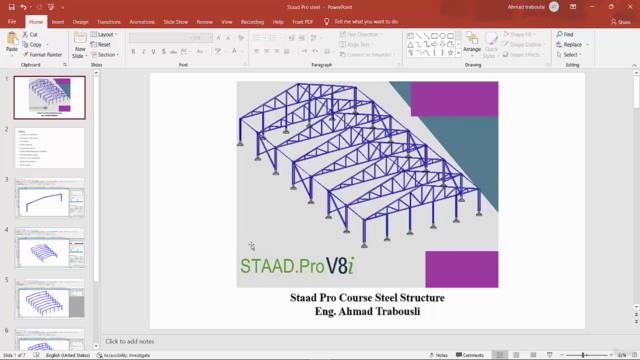Expand the Copy options arrow
This screenshot has width=640, height=360.
[47, 44]
